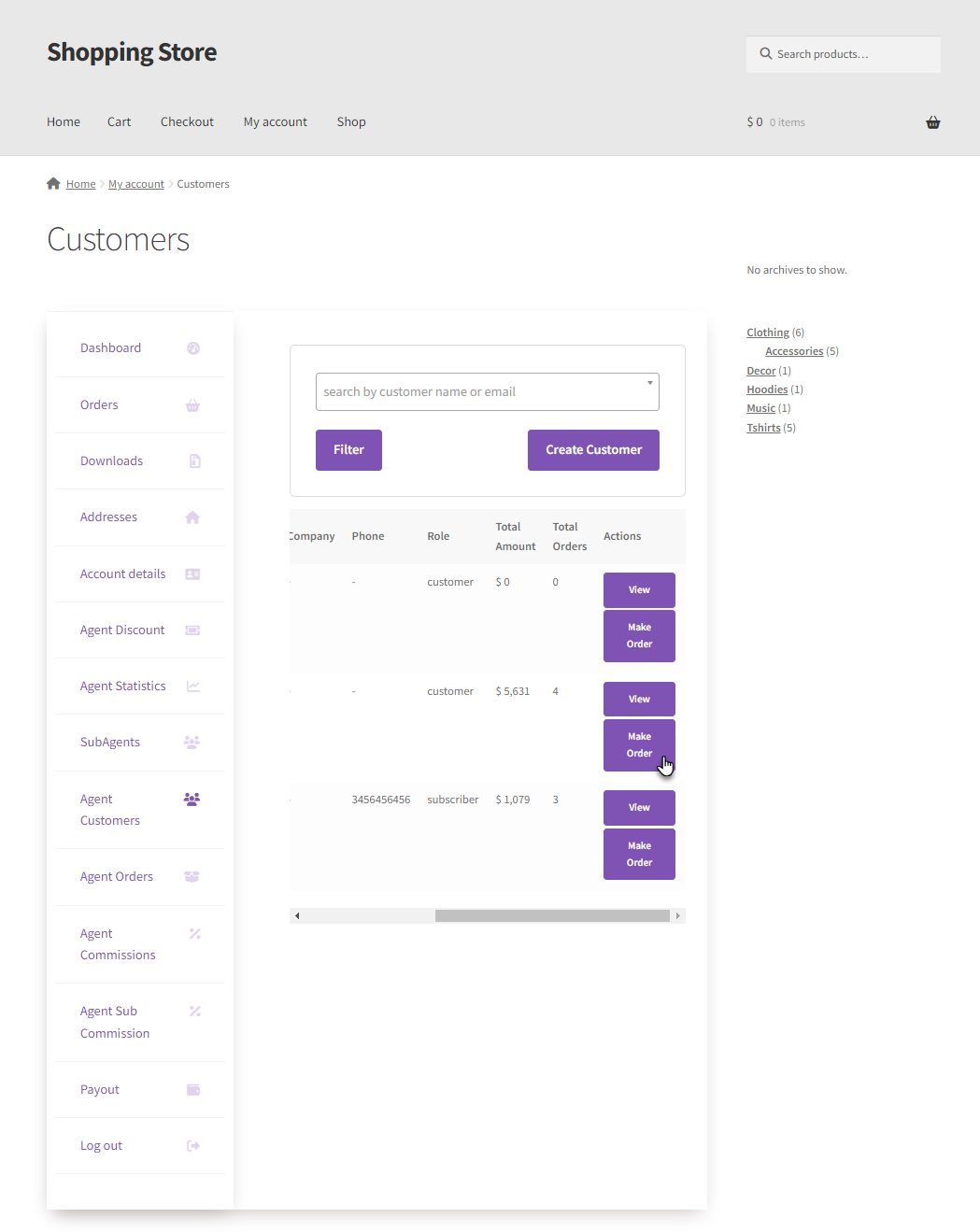The height and width of the screenshot is (1232, 980).
Task: Click the customer name or email search field
Action: pos(487,392)
